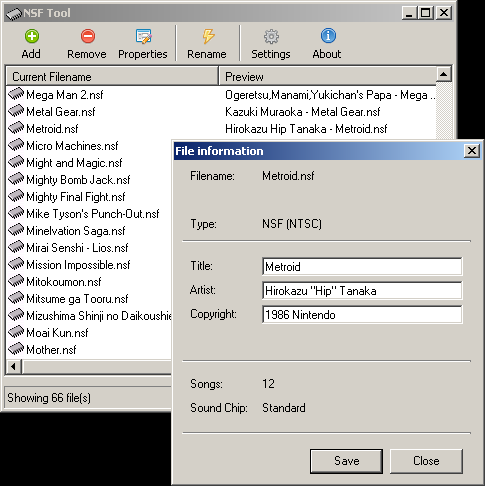Click chip icon beside Minelvation Saga.nsf
The height and width of the screenshot is (486, 485).
coord(16,230)
